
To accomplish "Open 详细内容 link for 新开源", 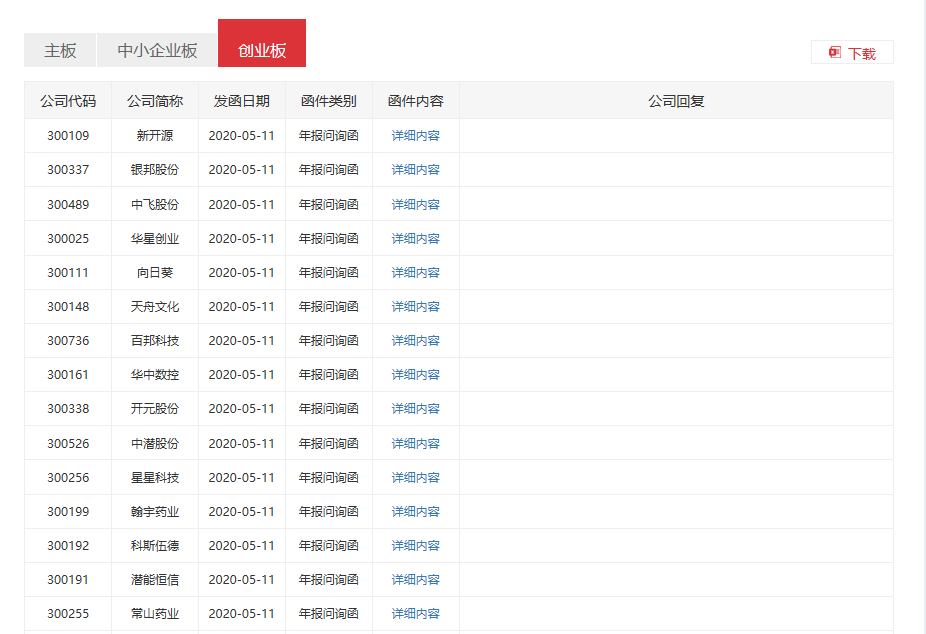I will pos(416,136).
